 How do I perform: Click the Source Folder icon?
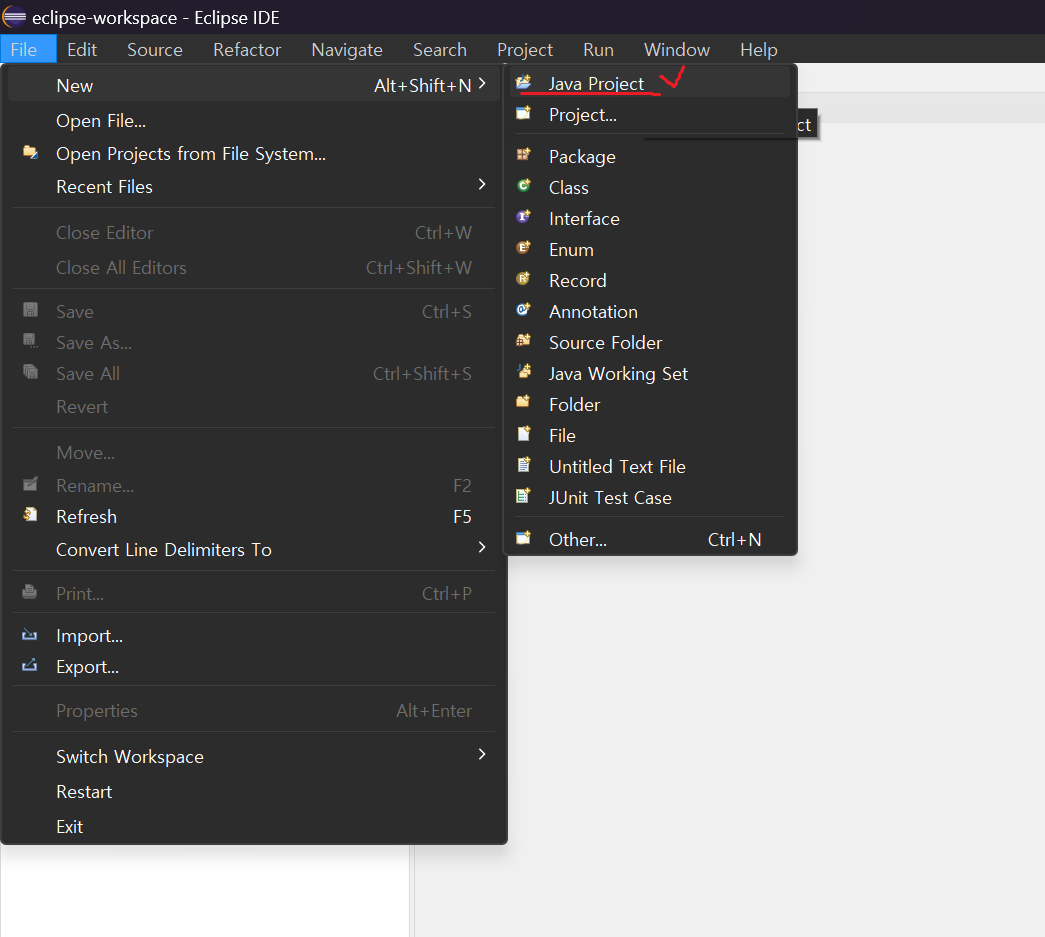(524, 341)
